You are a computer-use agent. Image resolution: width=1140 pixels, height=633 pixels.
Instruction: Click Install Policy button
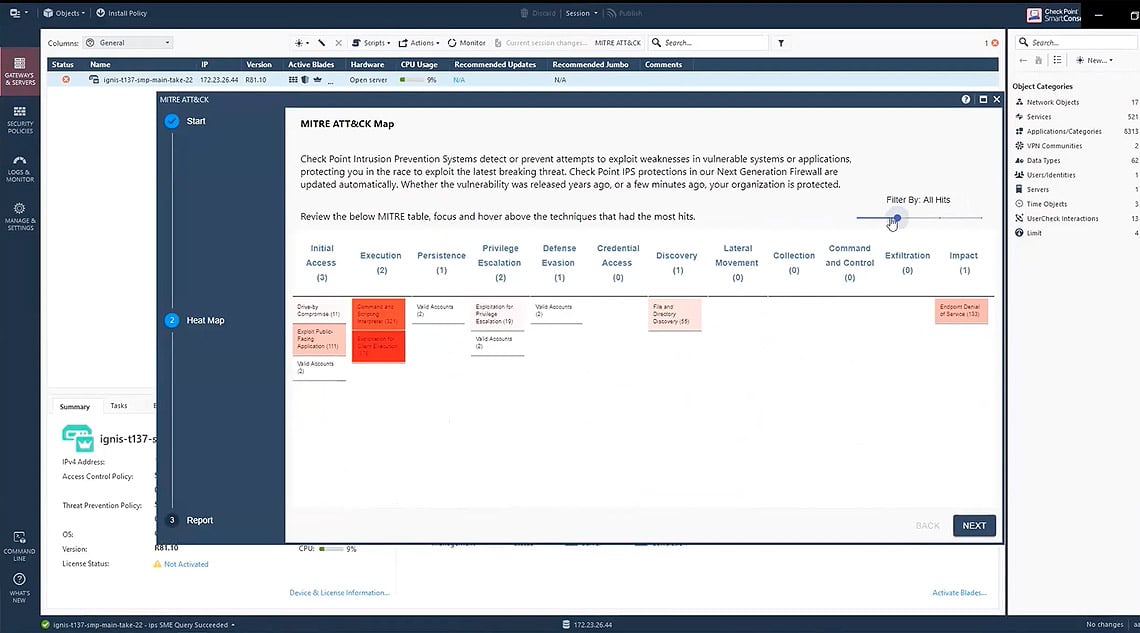[121, 13]
